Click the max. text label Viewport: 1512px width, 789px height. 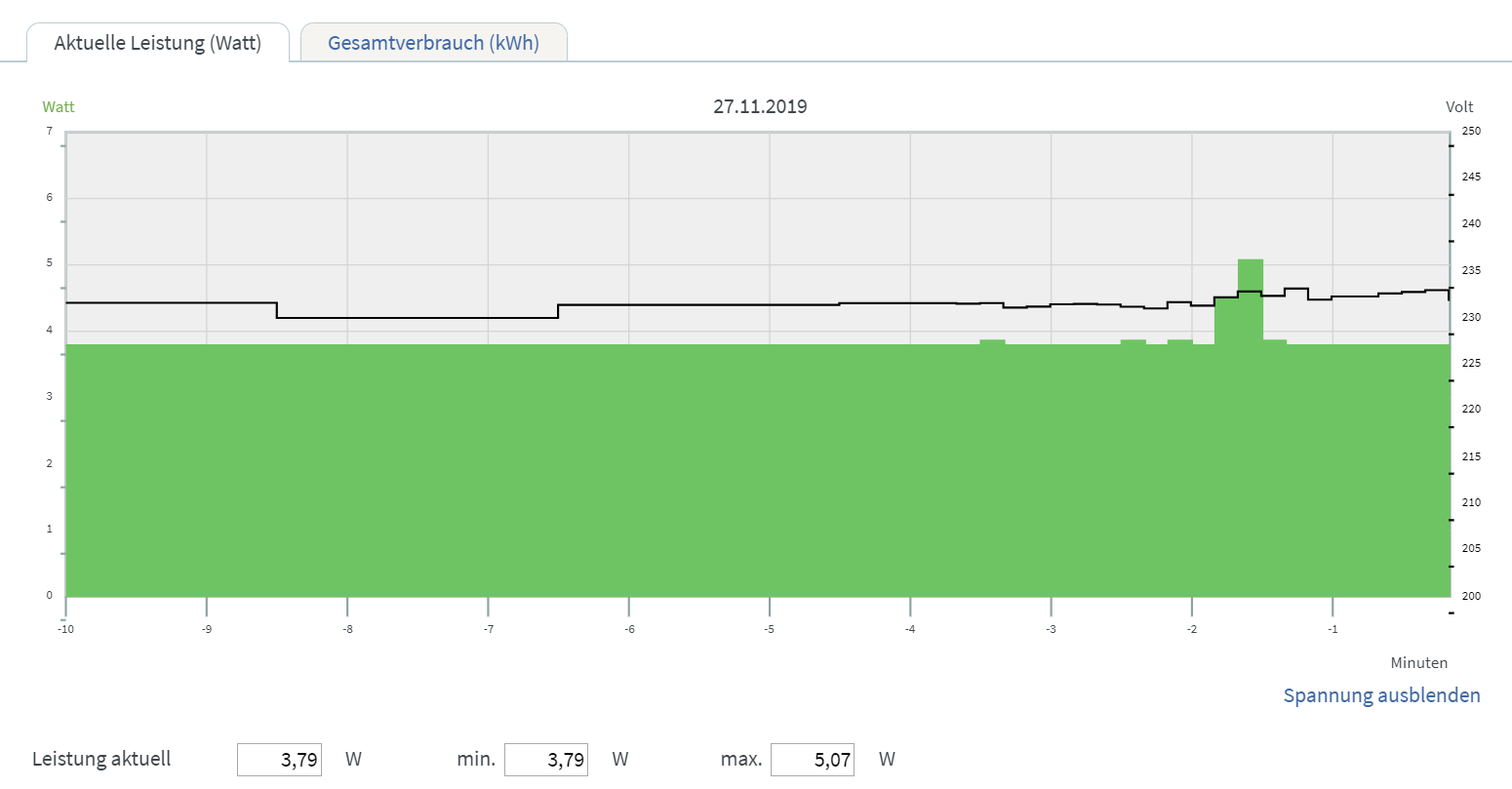pos(740,759)
